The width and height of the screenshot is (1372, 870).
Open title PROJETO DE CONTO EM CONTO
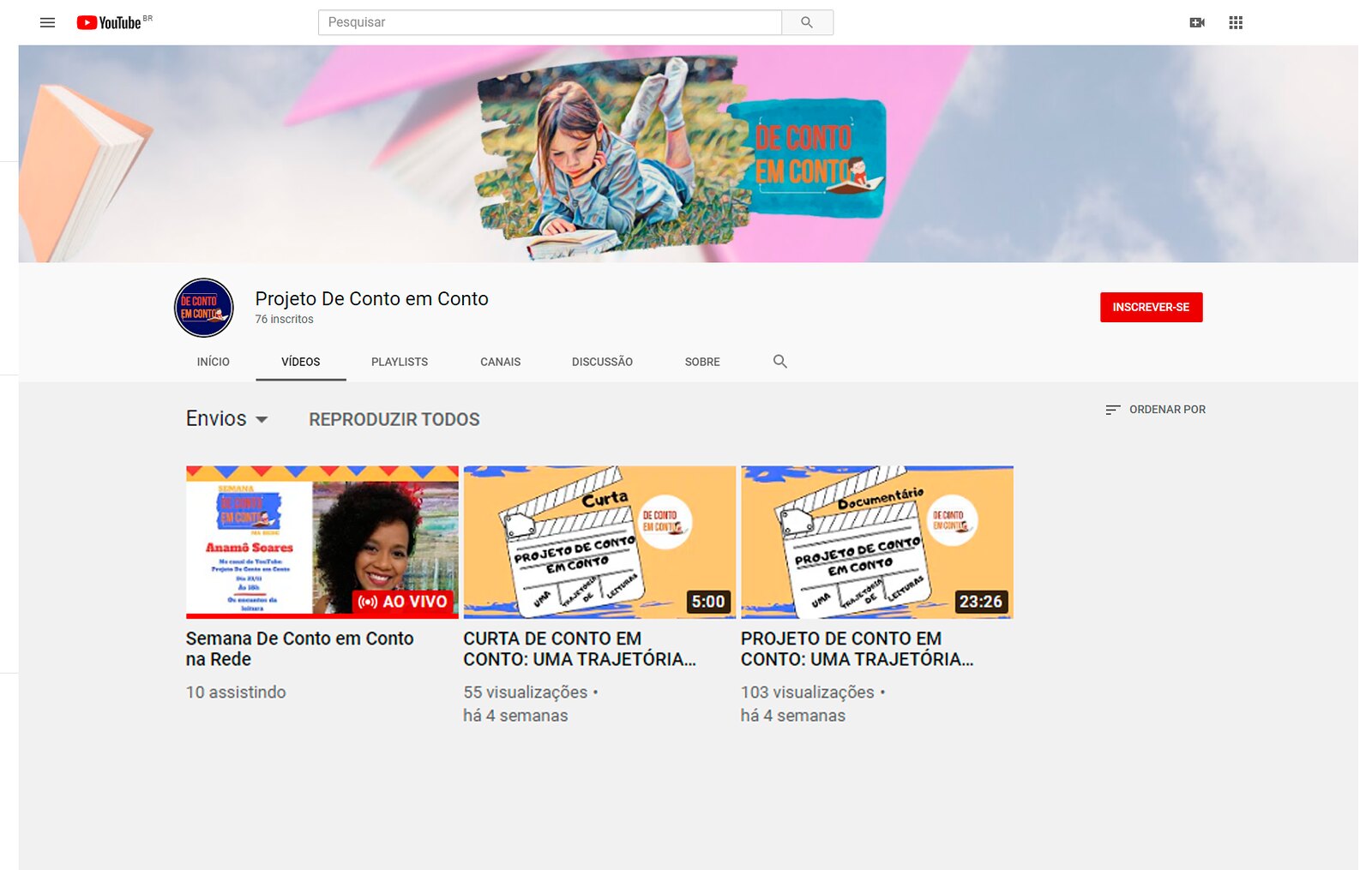click(857, 649)
